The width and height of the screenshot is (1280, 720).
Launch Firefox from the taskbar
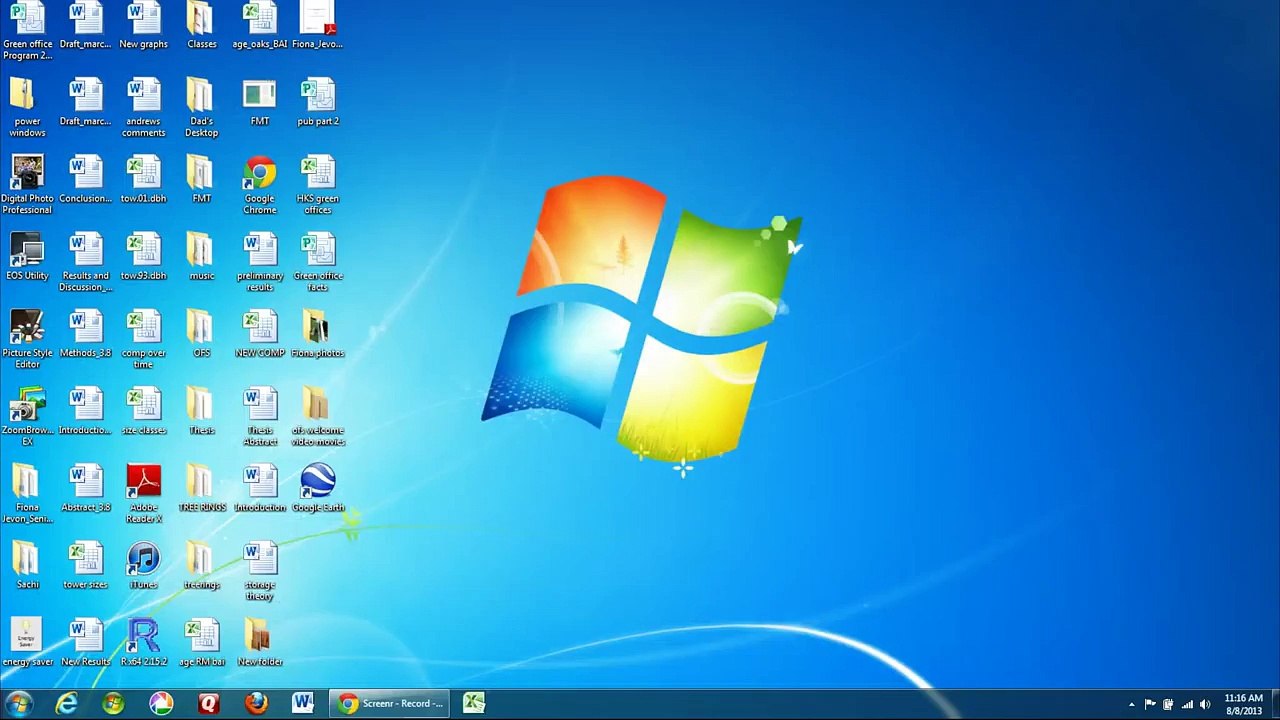click(256, 703)
